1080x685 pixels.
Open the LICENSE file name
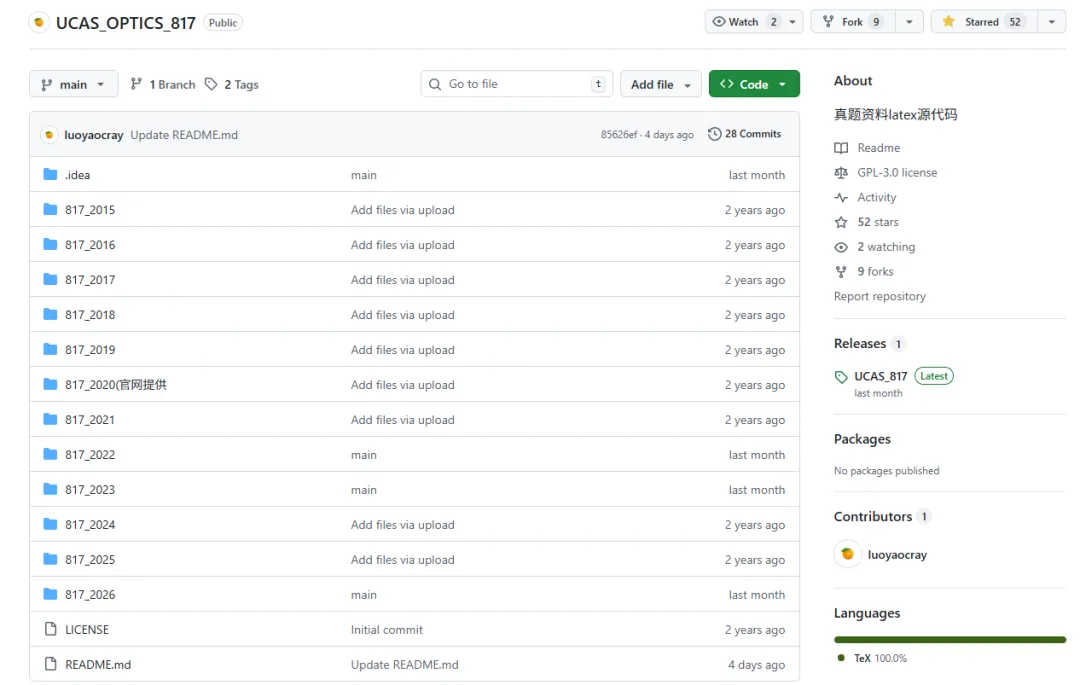point(87,629)
